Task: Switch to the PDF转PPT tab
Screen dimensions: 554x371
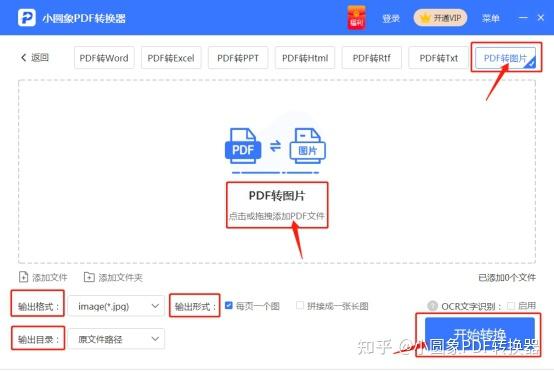Action: point(238,58)
